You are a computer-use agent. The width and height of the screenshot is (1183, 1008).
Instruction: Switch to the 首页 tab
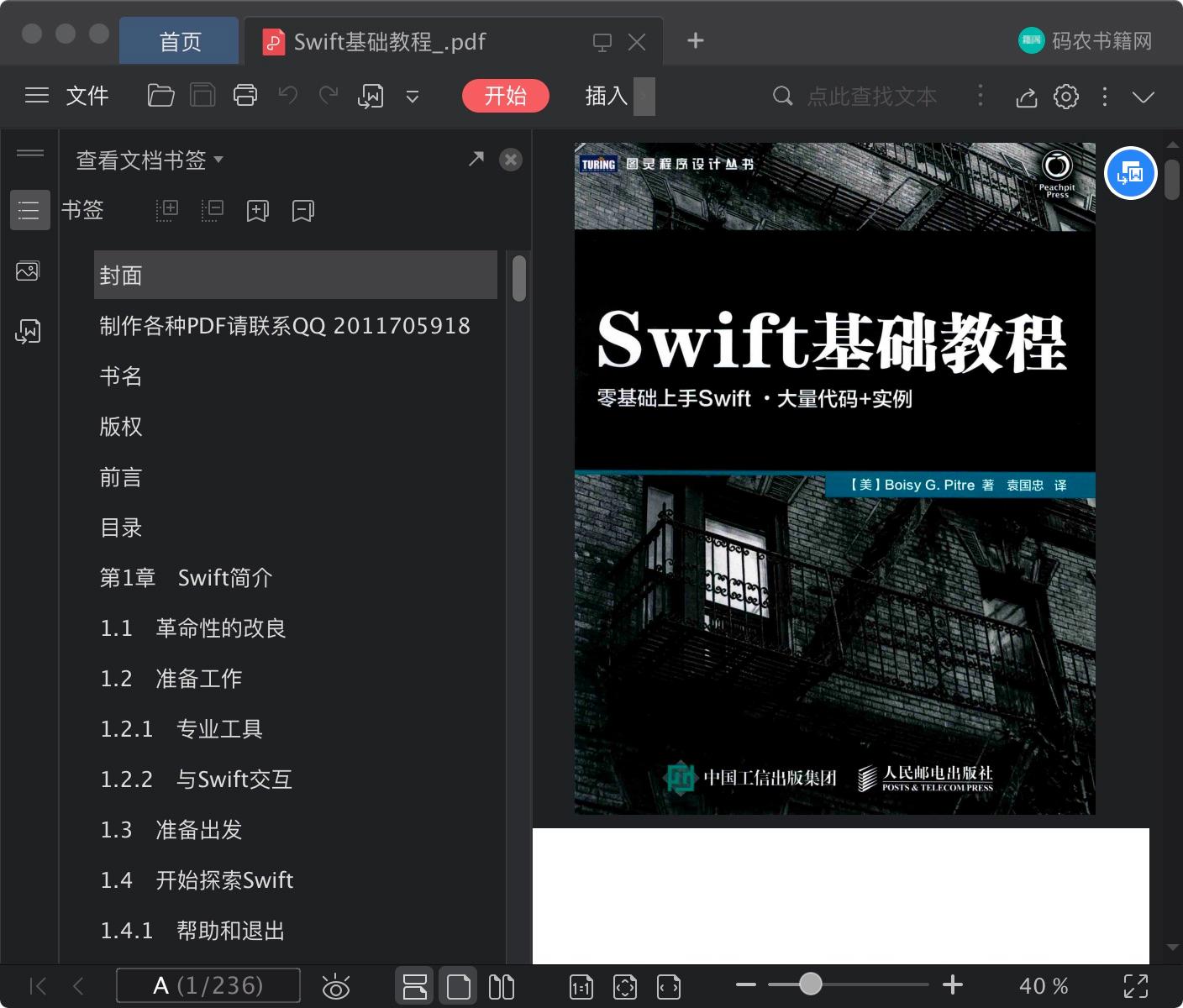click(x=180, y=41)
